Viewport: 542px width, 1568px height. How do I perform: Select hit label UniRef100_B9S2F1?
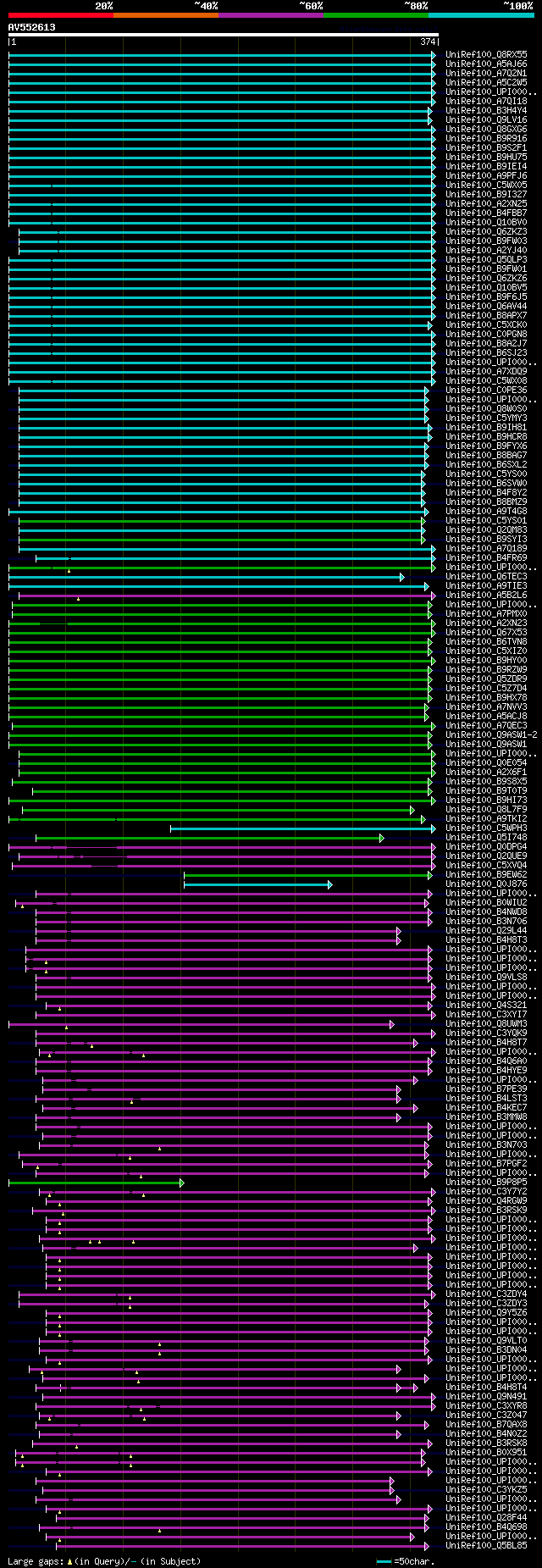[486, 148]
